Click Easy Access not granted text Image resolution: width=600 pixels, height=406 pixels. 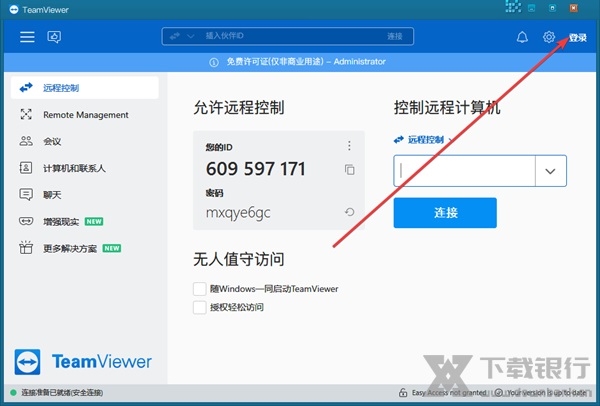coord(448,393)
